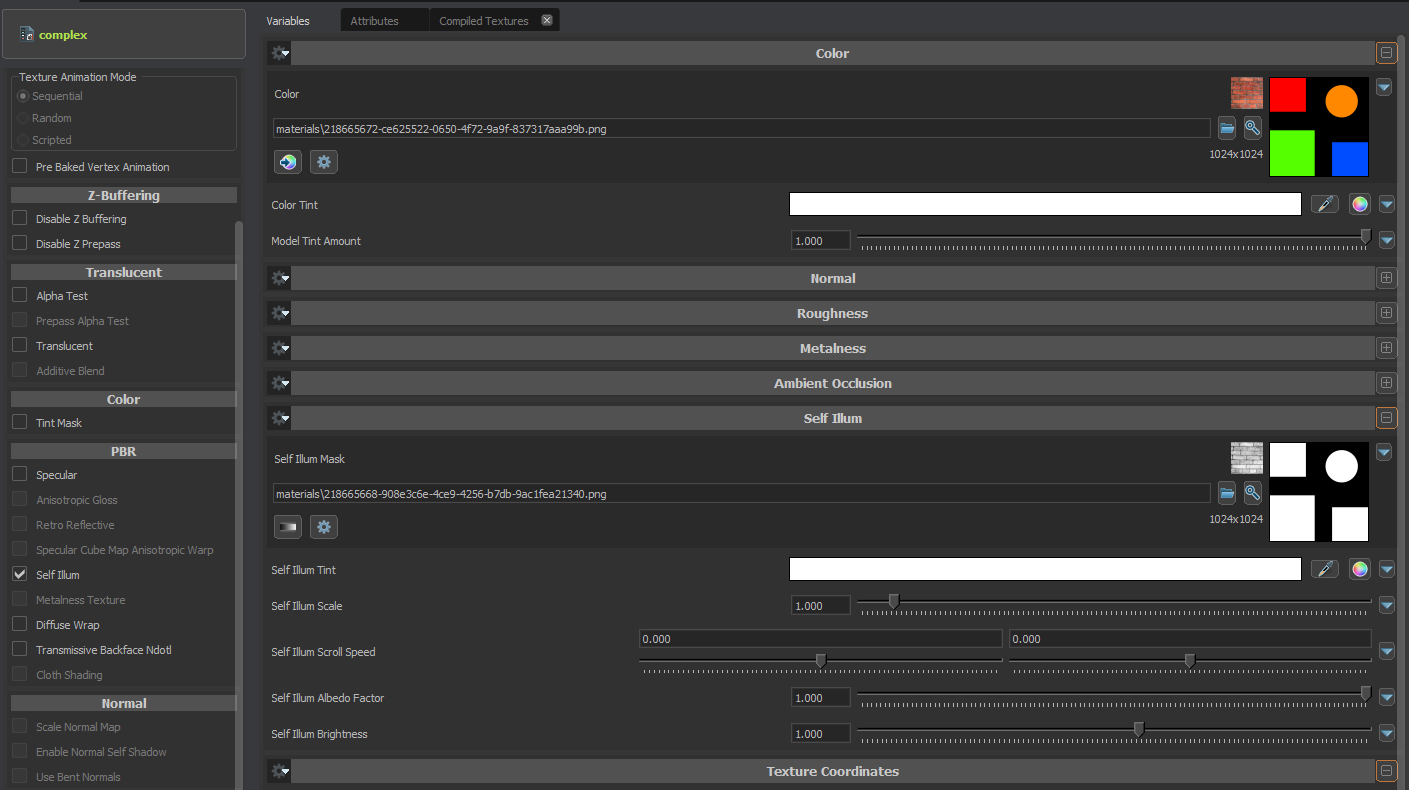Click the magnifier icon beside Self Illum Mask path

[1252, 492]
